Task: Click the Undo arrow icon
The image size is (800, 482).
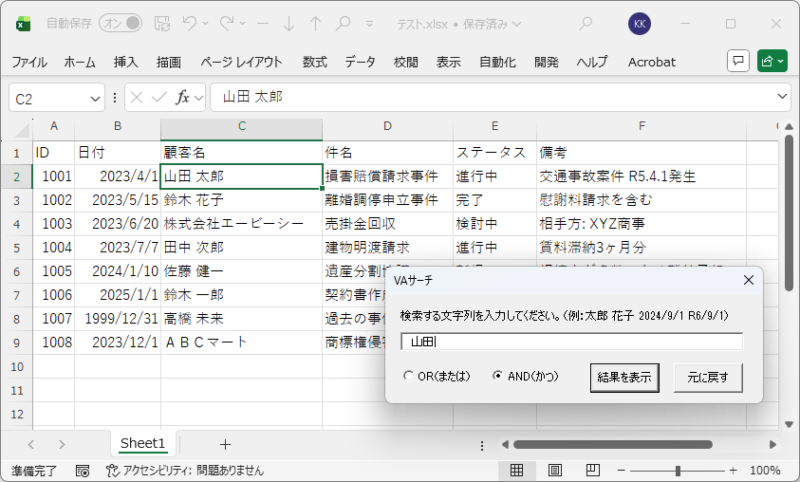Action: [x=190, y=23]
